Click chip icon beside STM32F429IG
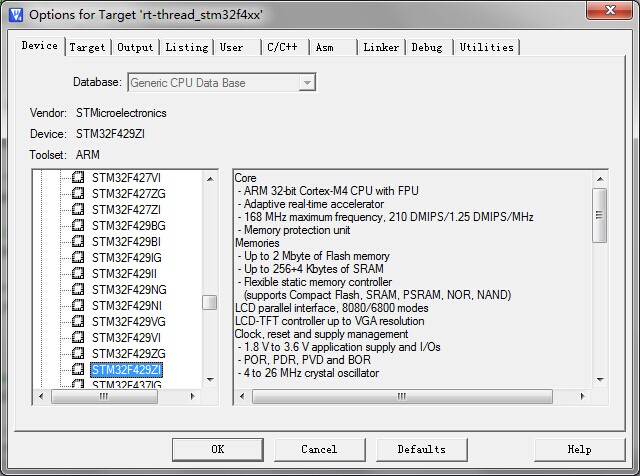This screenshot has height=476, width=640. [x=78, y=257]
